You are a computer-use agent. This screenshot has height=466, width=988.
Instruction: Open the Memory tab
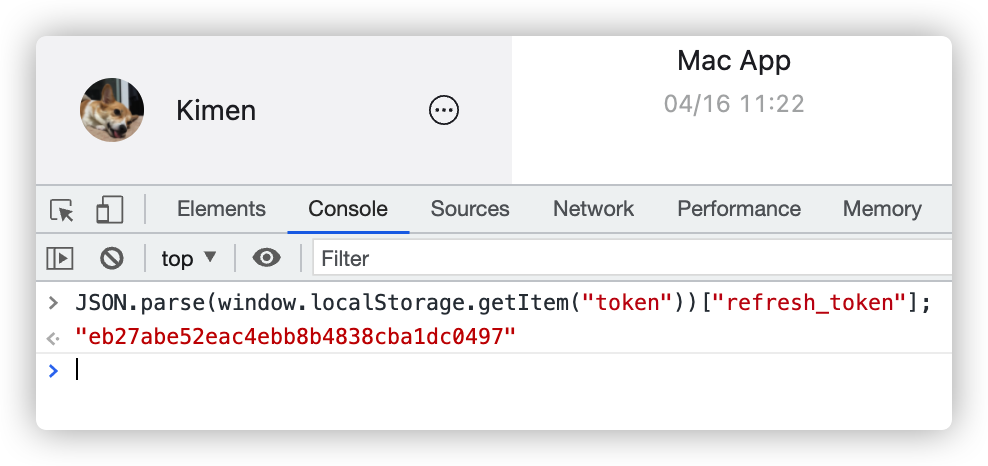point(882,209)
